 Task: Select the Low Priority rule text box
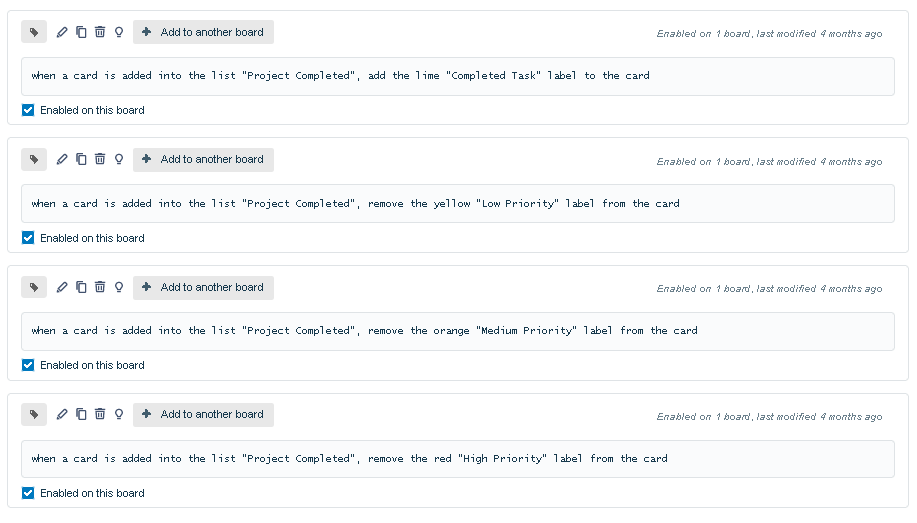pyautogui.click(x=458, y=204)
